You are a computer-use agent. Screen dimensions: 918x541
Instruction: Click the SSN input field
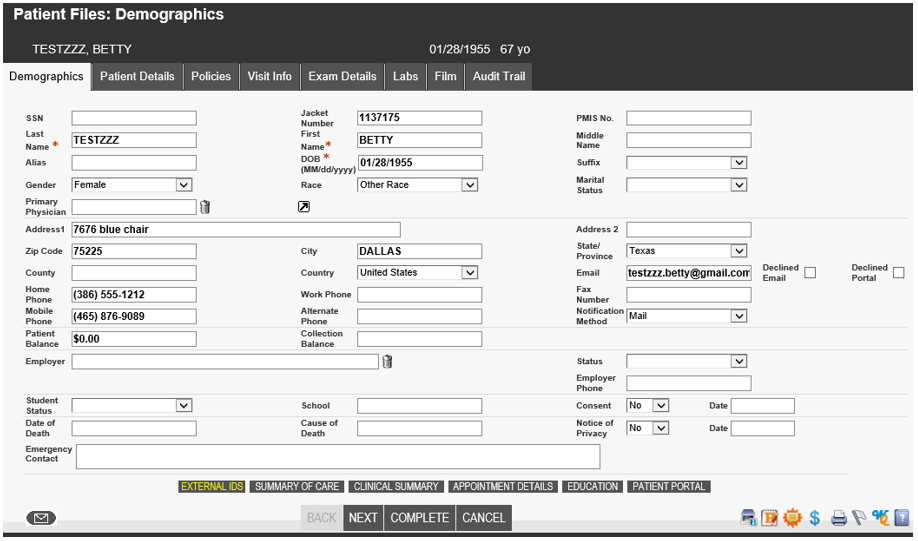coord(134,118)
